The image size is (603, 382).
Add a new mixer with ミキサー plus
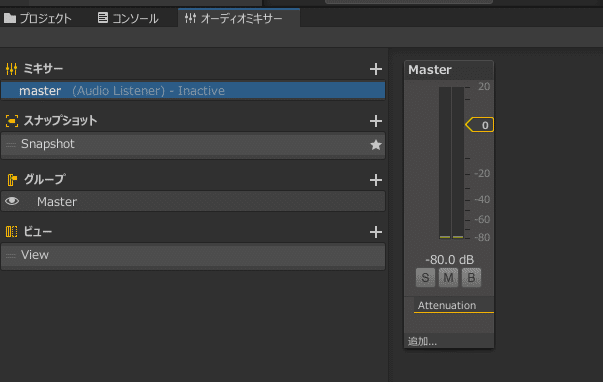click(376, 69)
